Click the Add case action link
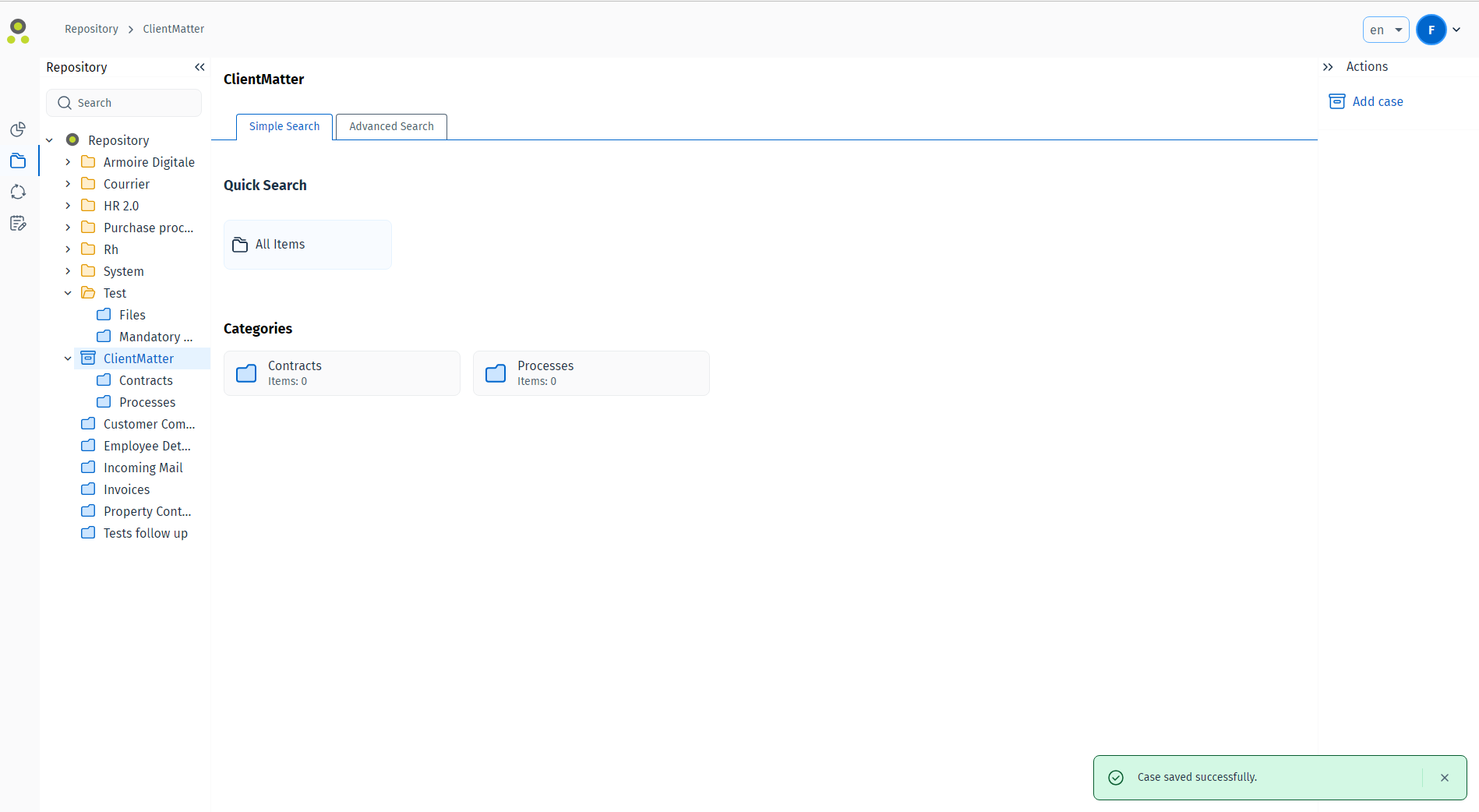1479x812 pixels. click(1377, 101)
